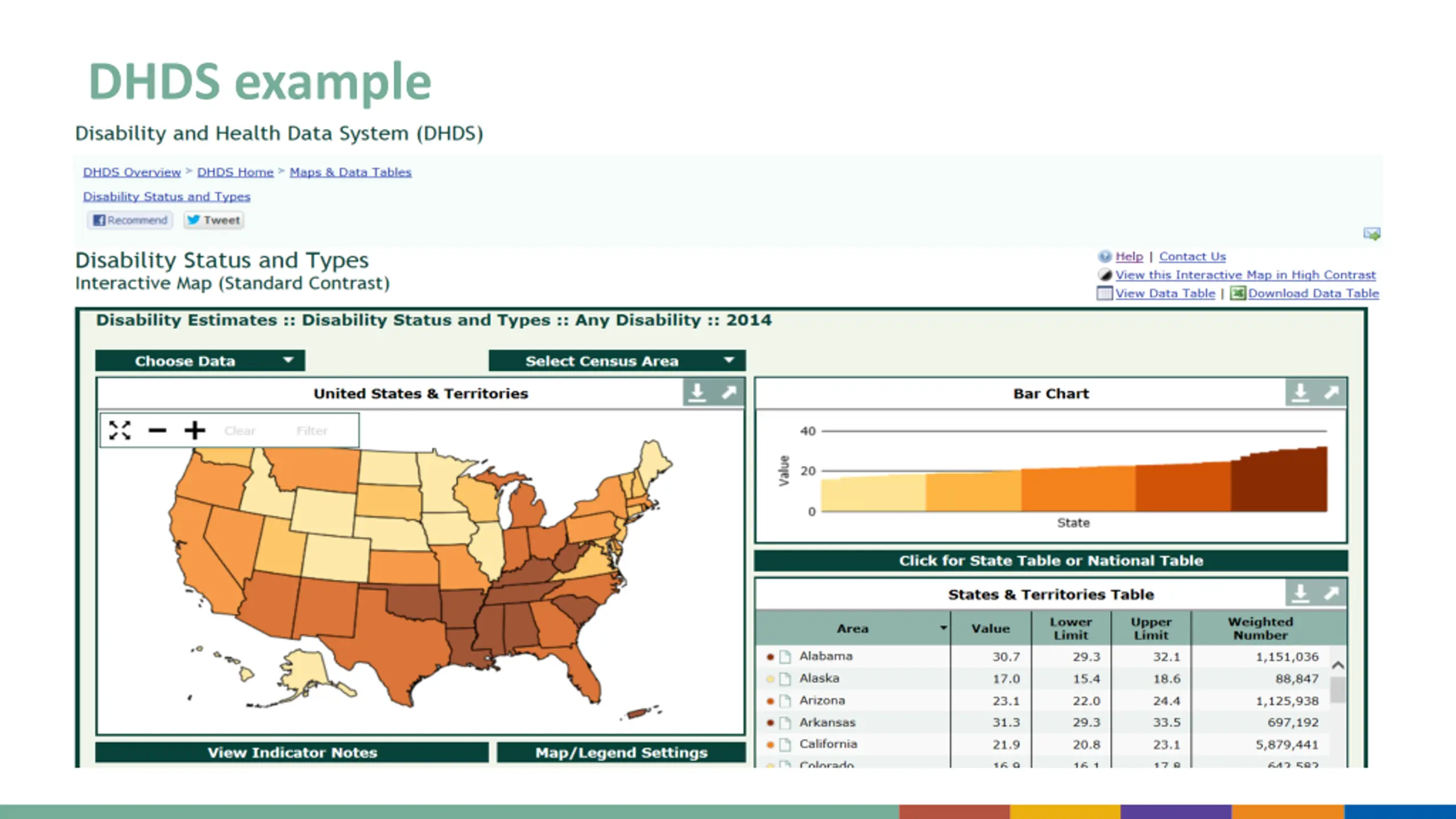Open the Help link

1129,257
